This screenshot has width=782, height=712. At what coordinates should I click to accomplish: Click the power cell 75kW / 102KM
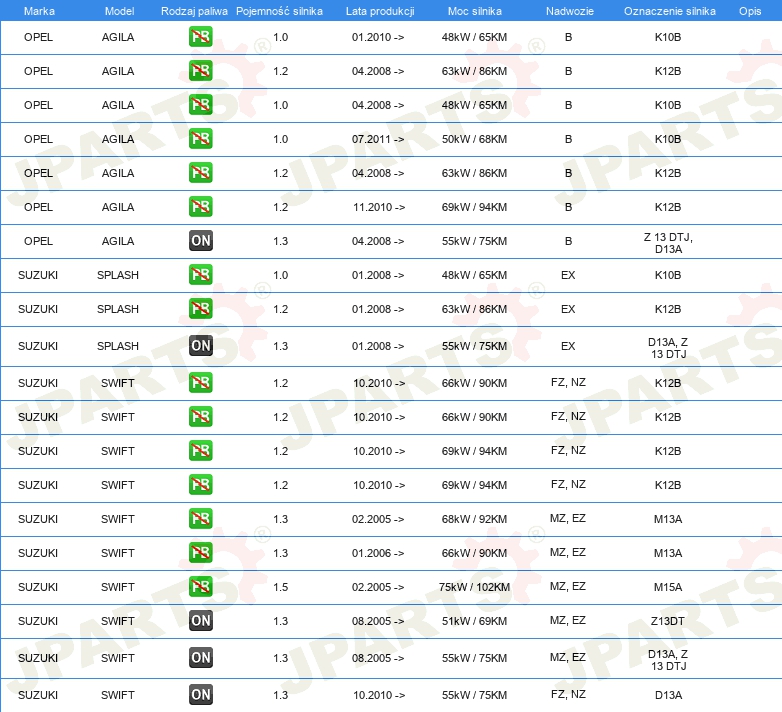click(x=474, y=587)
